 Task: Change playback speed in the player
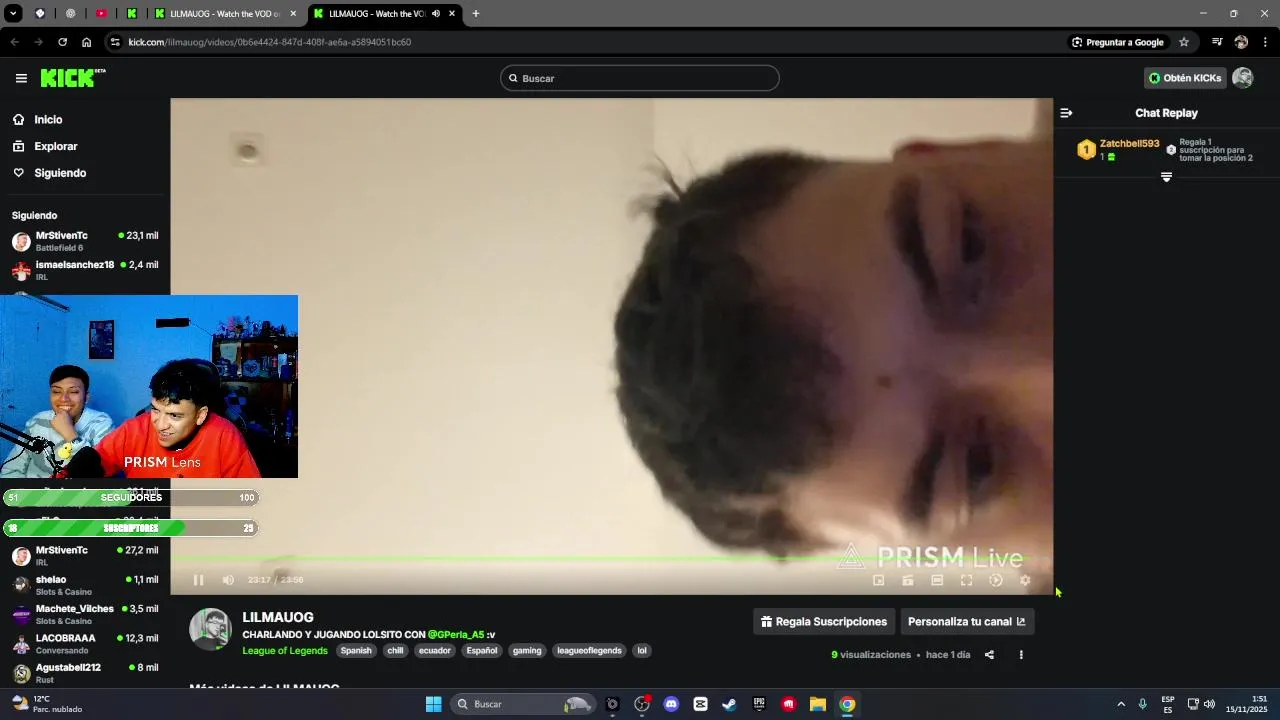[x=996, y=580]
